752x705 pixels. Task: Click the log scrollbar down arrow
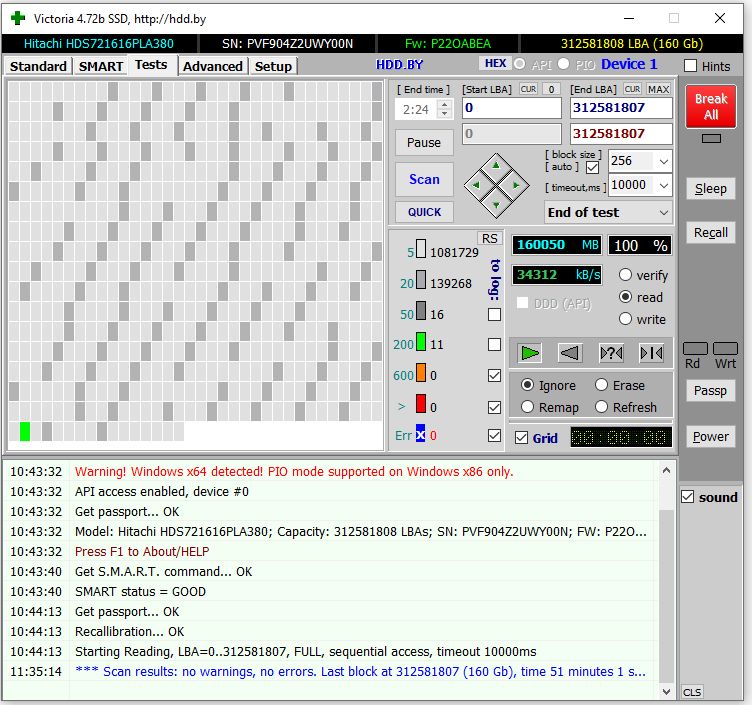coord(666,691)
